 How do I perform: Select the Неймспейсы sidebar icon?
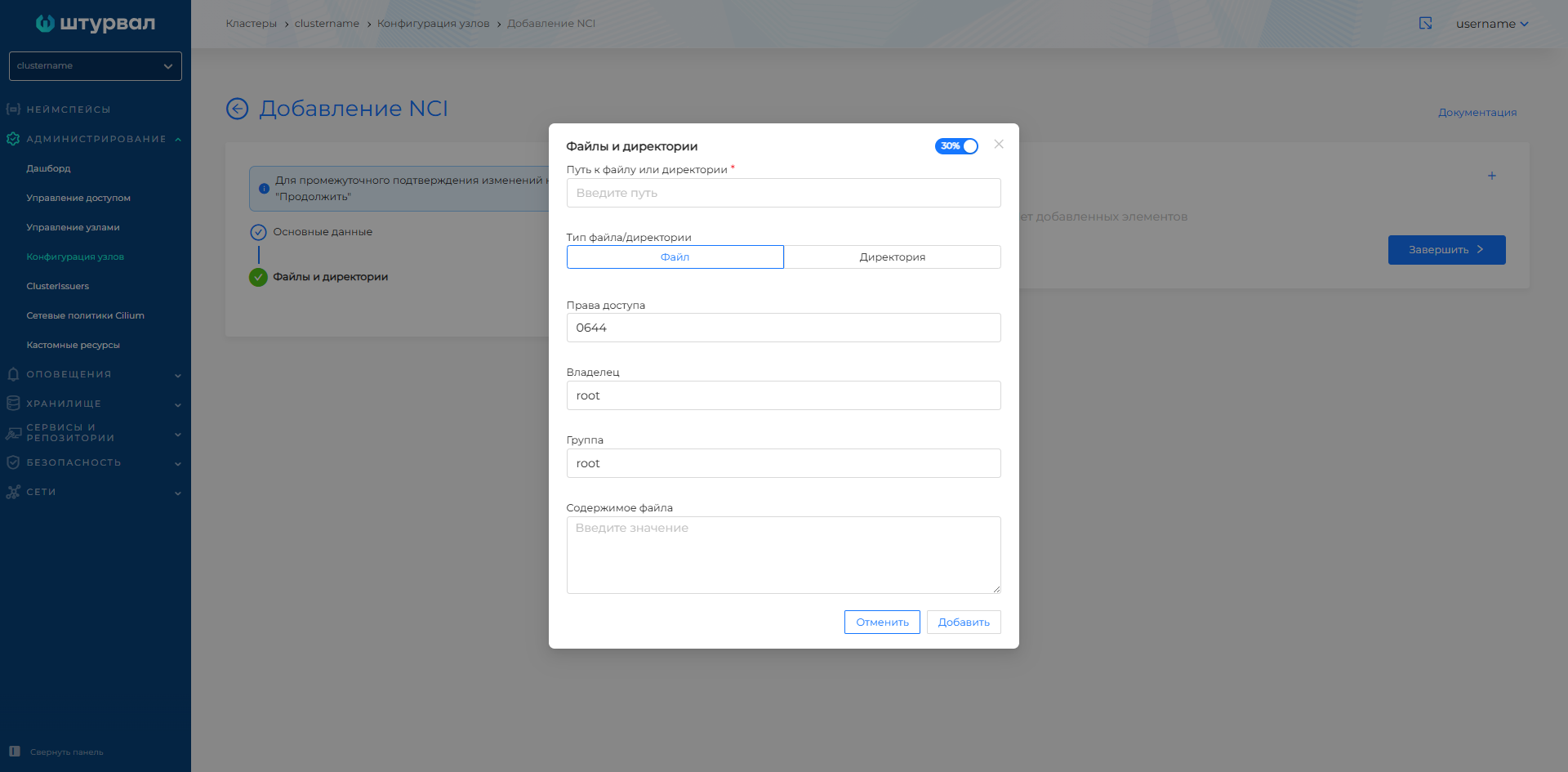click(13, 109)
